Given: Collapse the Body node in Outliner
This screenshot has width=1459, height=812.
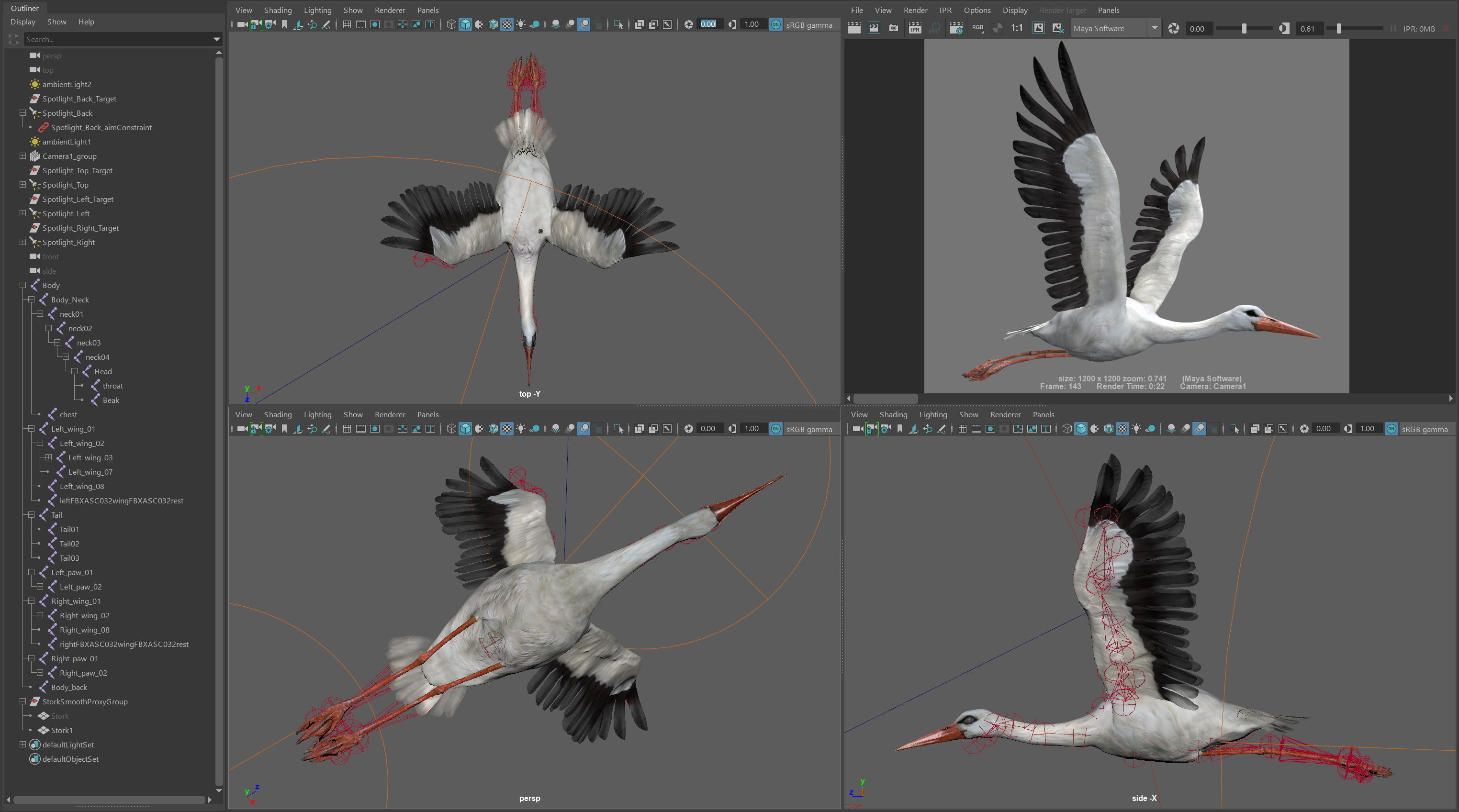Looking at the screenshot, I should click(22, 285).
